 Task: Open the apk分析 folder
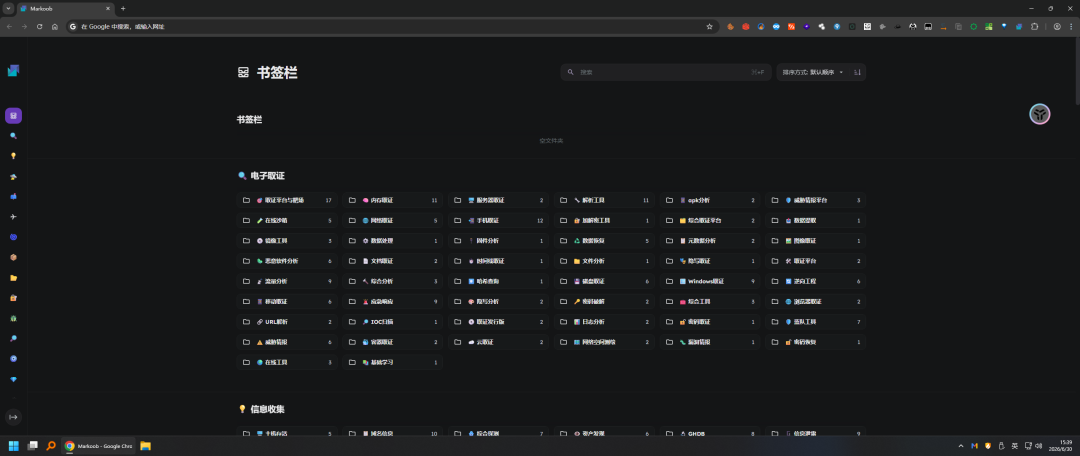709,200
